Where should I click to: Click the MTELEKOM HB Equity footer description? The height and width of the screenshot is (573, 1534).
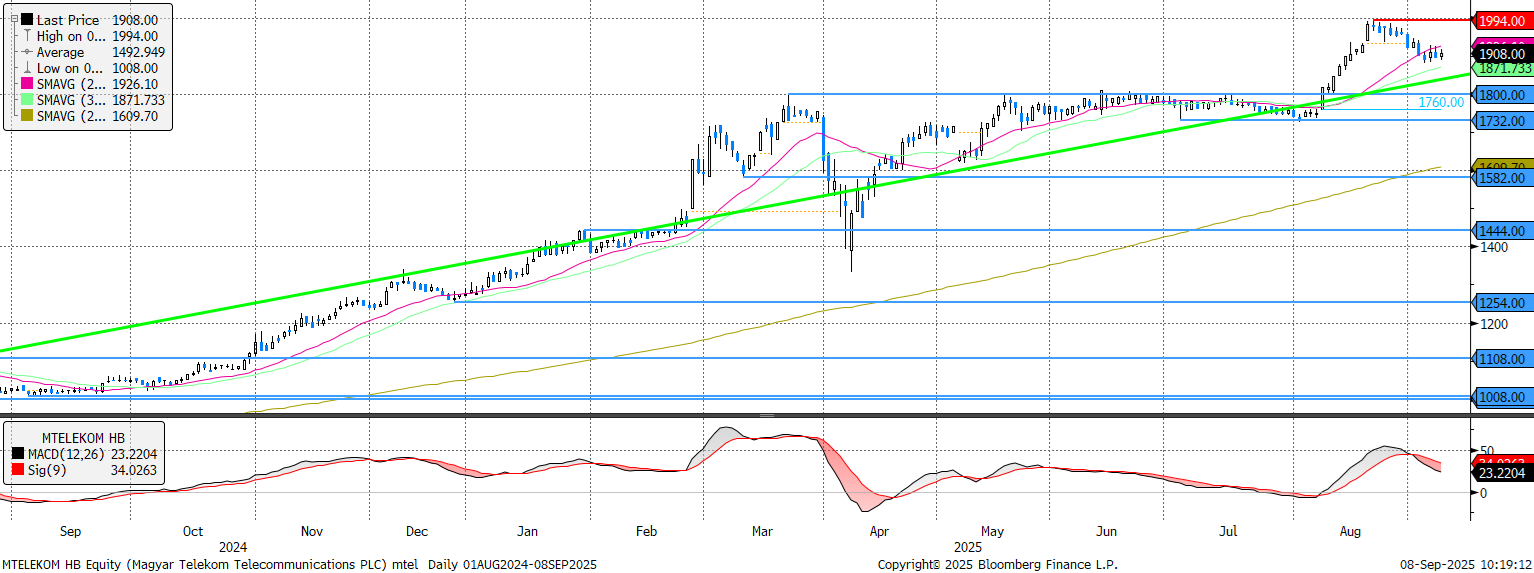point(299,565)
